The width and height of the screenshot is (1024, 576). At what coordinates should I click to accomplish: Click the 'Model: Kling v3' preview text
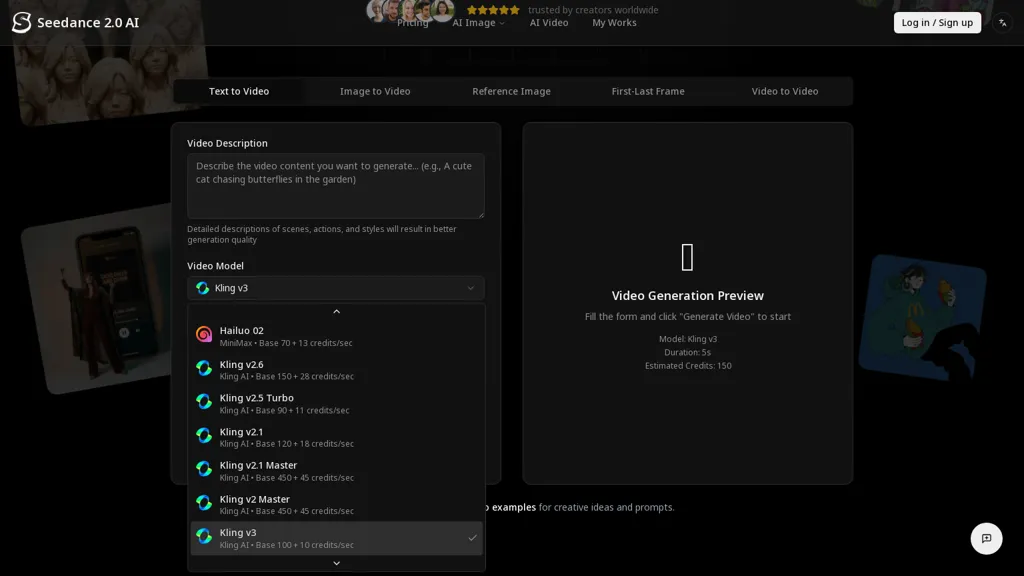tap(688, 339)
